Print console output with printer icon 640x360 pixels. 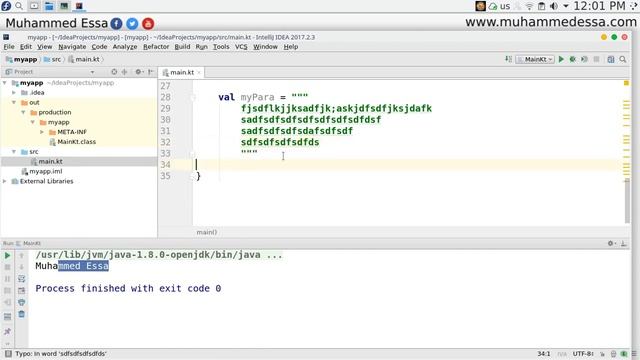(22, 302)
